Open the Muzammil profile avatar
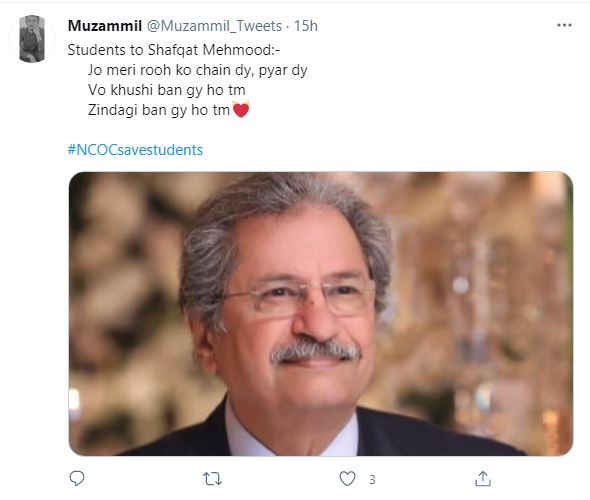Viewport: 590px width, 500px height. click(x=32, y=38)
